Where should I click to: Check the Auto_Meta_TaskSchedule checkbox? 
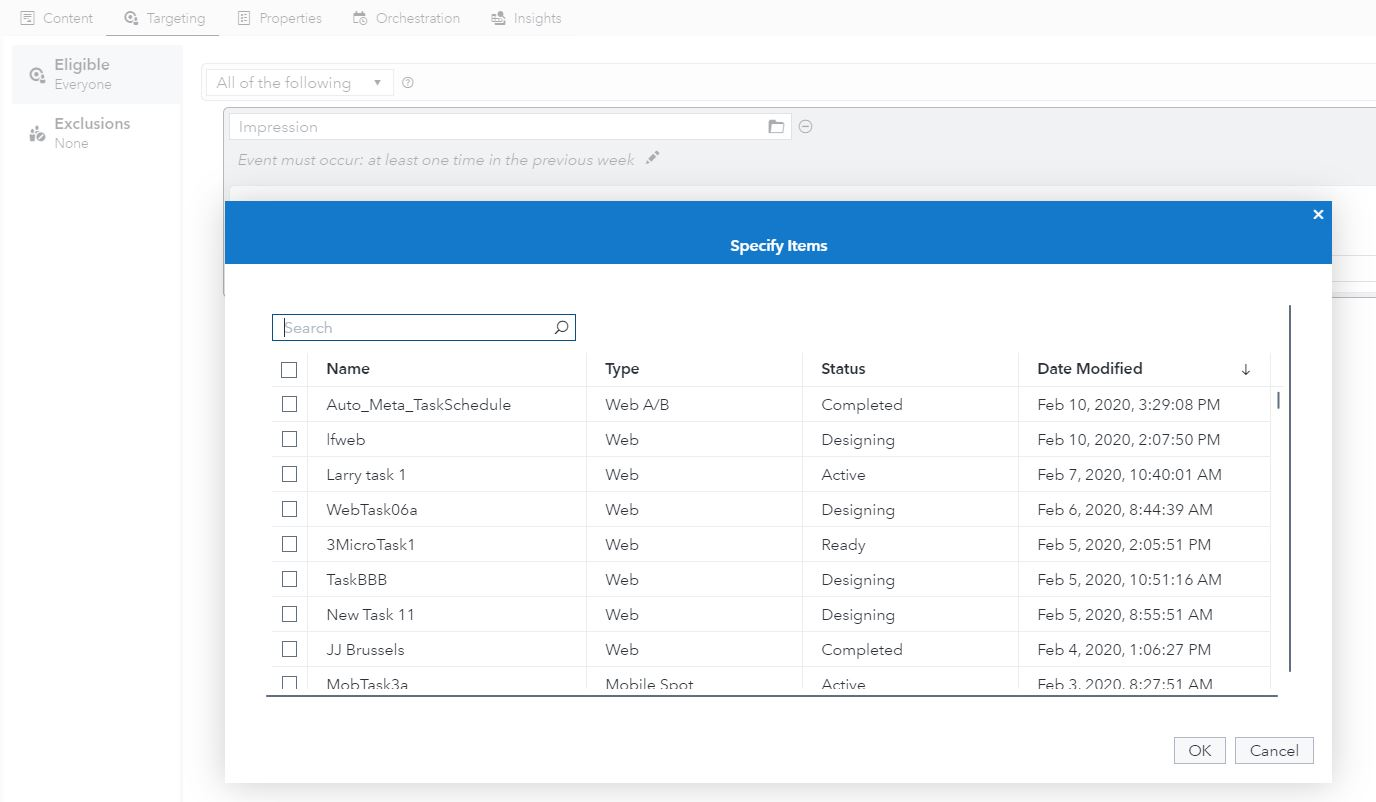289,404
